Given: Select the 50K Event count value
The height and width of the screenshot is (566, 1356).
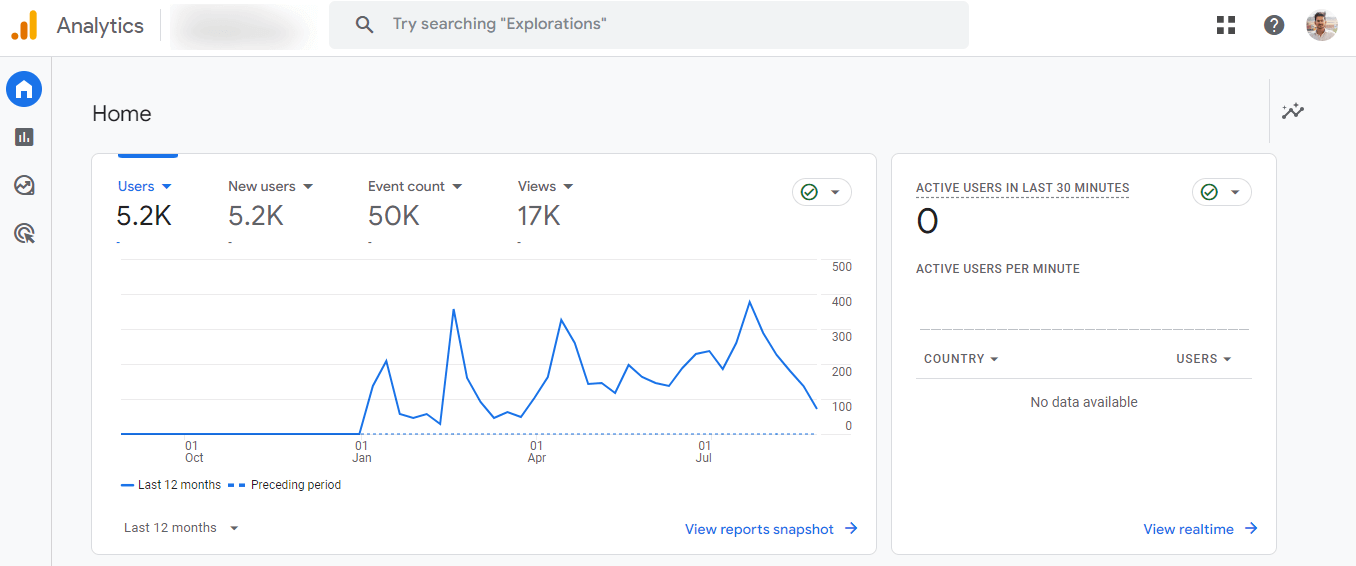Looking at the screenshot, I should click(x=394, y=216).
